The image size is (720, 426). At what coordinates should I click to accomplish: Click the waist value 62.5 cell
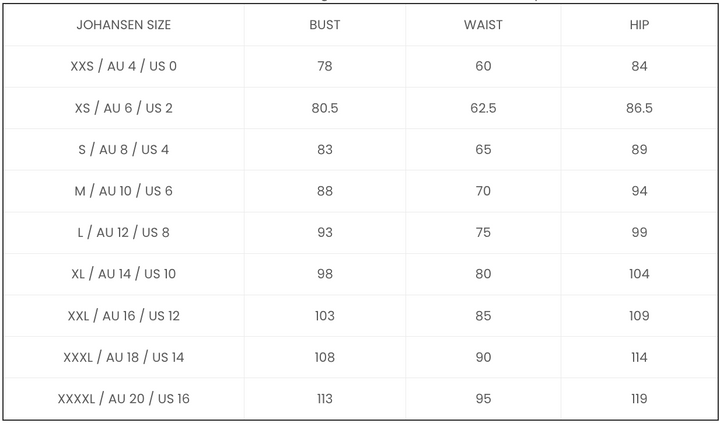pos(483,108)
